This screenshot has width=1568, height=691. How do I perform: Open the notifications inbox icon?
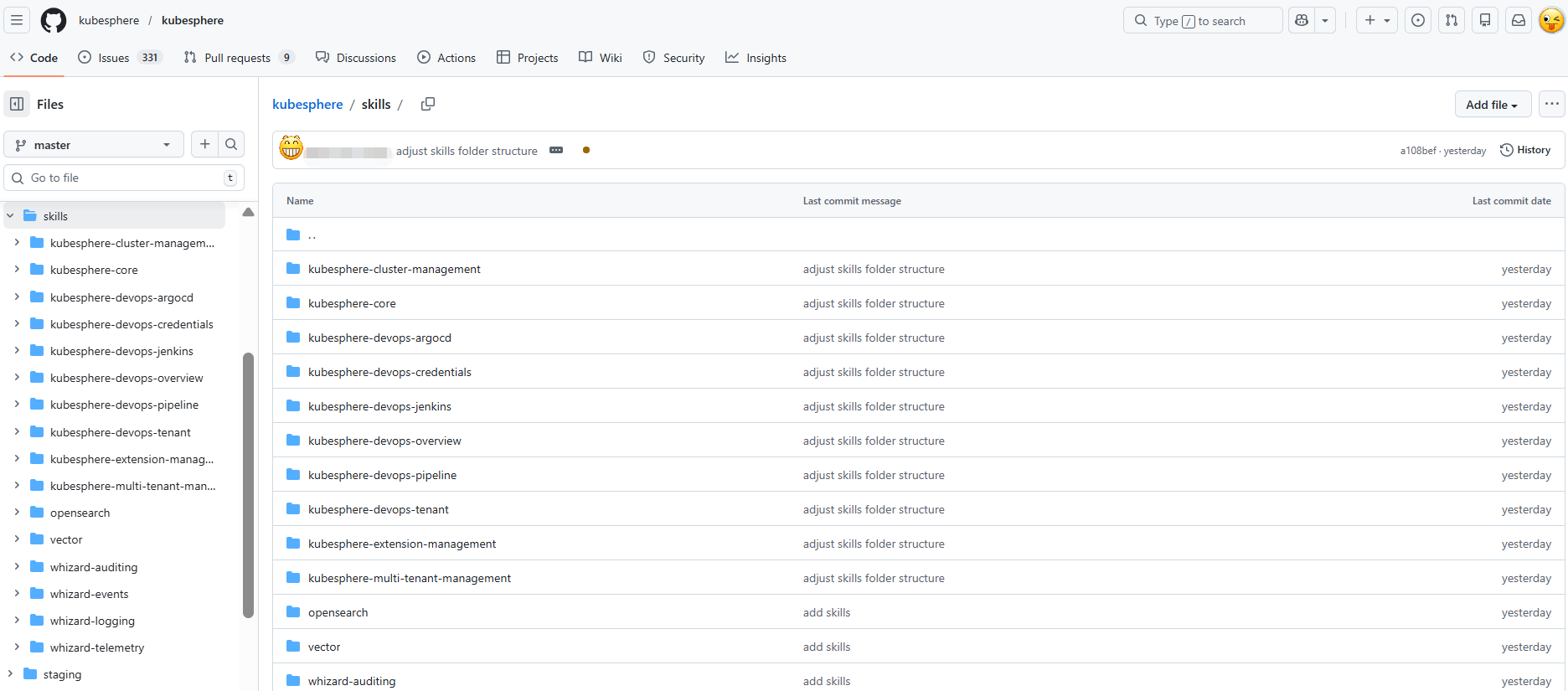[x=1519, y=20]
